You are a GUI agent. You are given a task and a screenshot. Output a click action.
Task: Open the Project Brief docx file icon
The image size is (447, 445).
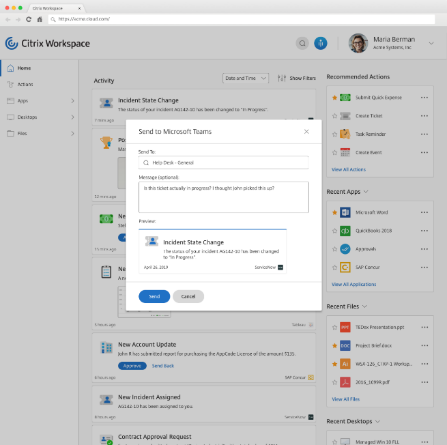[345, 346]
